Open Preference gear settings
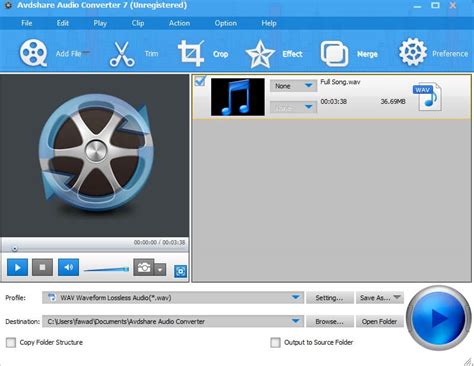This screenshot has height=366, width=474. click(x=413, y=52)
